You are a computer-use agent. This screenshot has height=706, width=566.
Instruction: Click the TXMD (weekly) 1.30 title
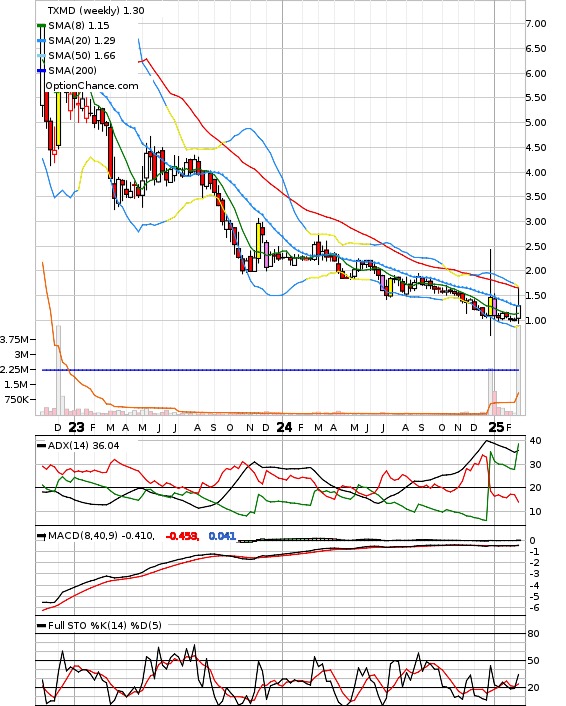(x=96, y=10)
